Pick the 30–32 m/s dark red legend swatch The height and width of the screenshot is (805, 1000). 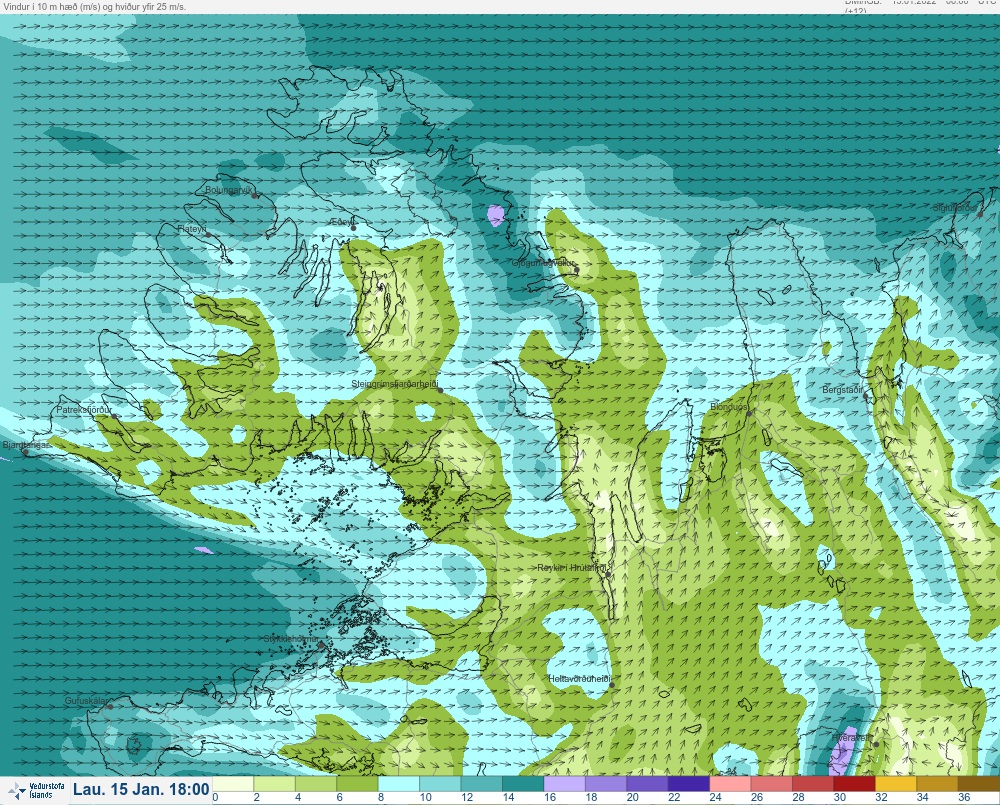[855, 783]
